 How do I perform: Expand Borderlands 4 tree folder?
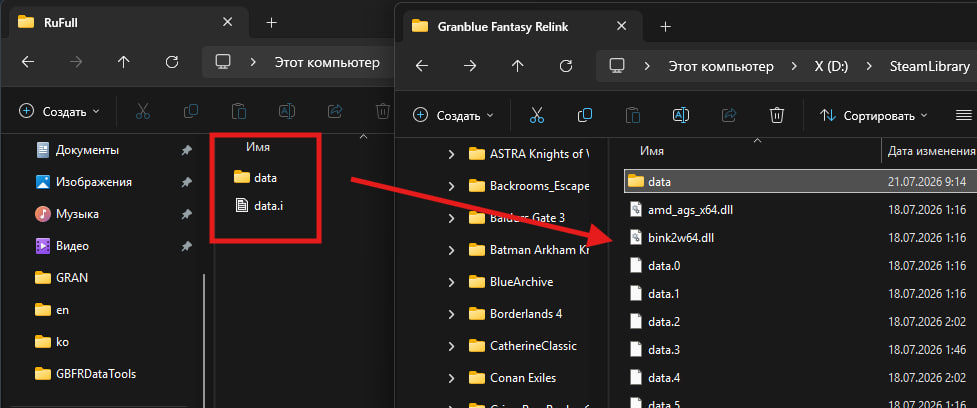tap(451, 314)
